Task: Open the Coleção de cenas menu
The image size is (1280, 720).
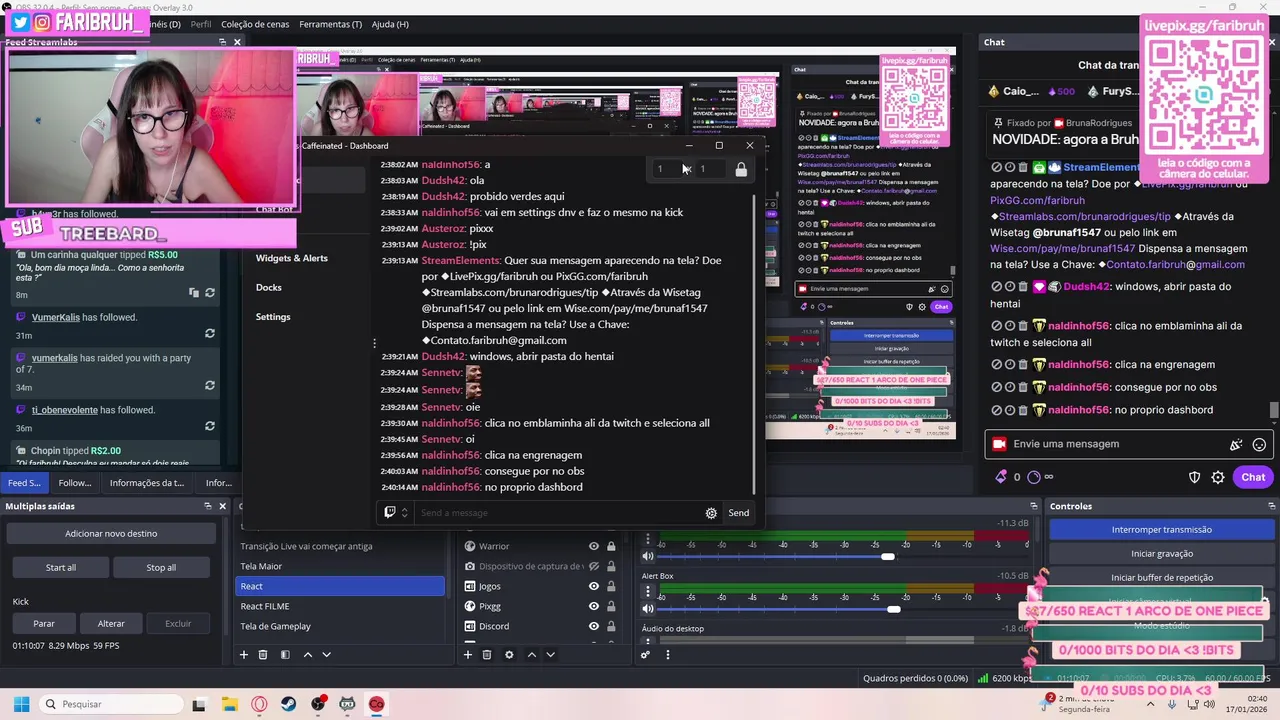Action: coord(255,24)
